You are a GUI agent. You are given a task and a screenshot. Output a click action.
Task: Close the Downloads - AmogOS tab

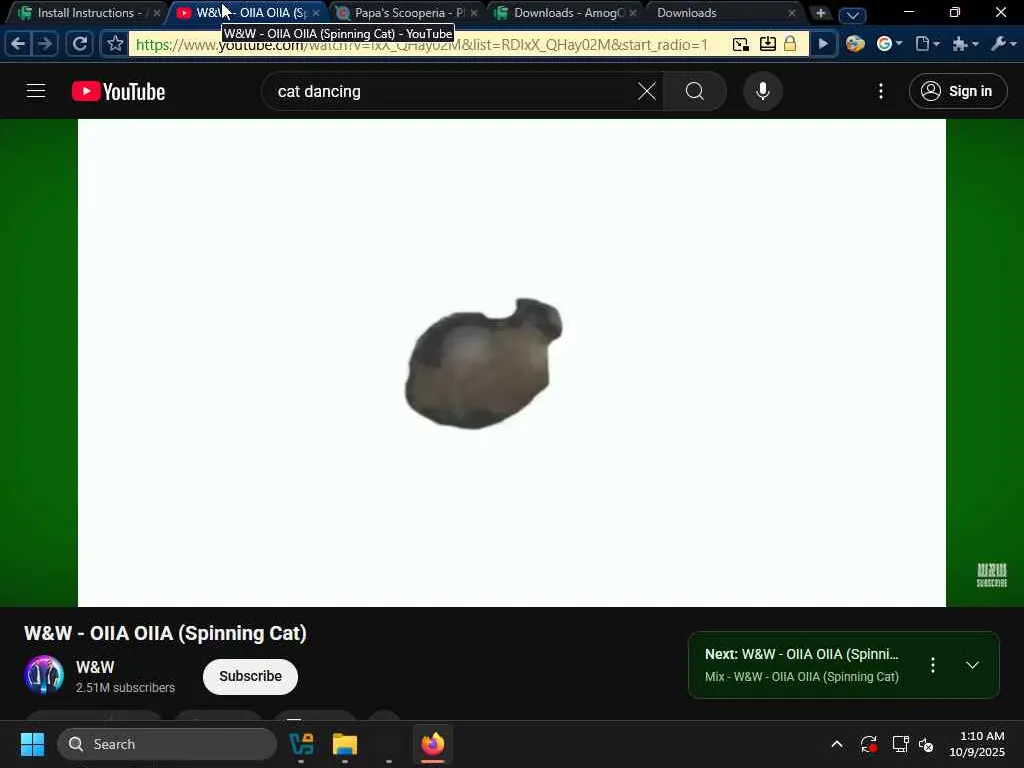633,13
